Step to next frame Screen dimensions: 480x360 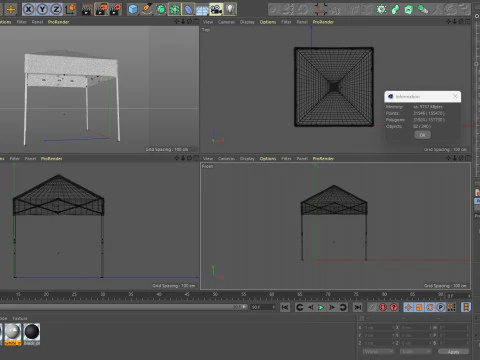(332, 307)
